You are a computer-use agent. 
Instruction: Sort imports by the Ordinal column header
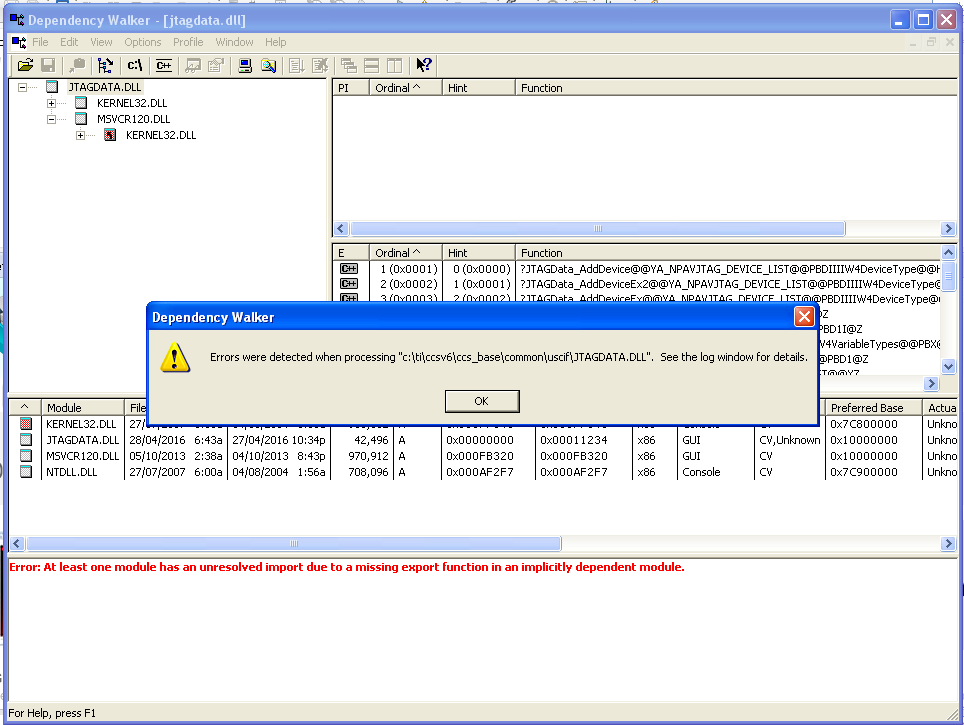coord(405,88)
